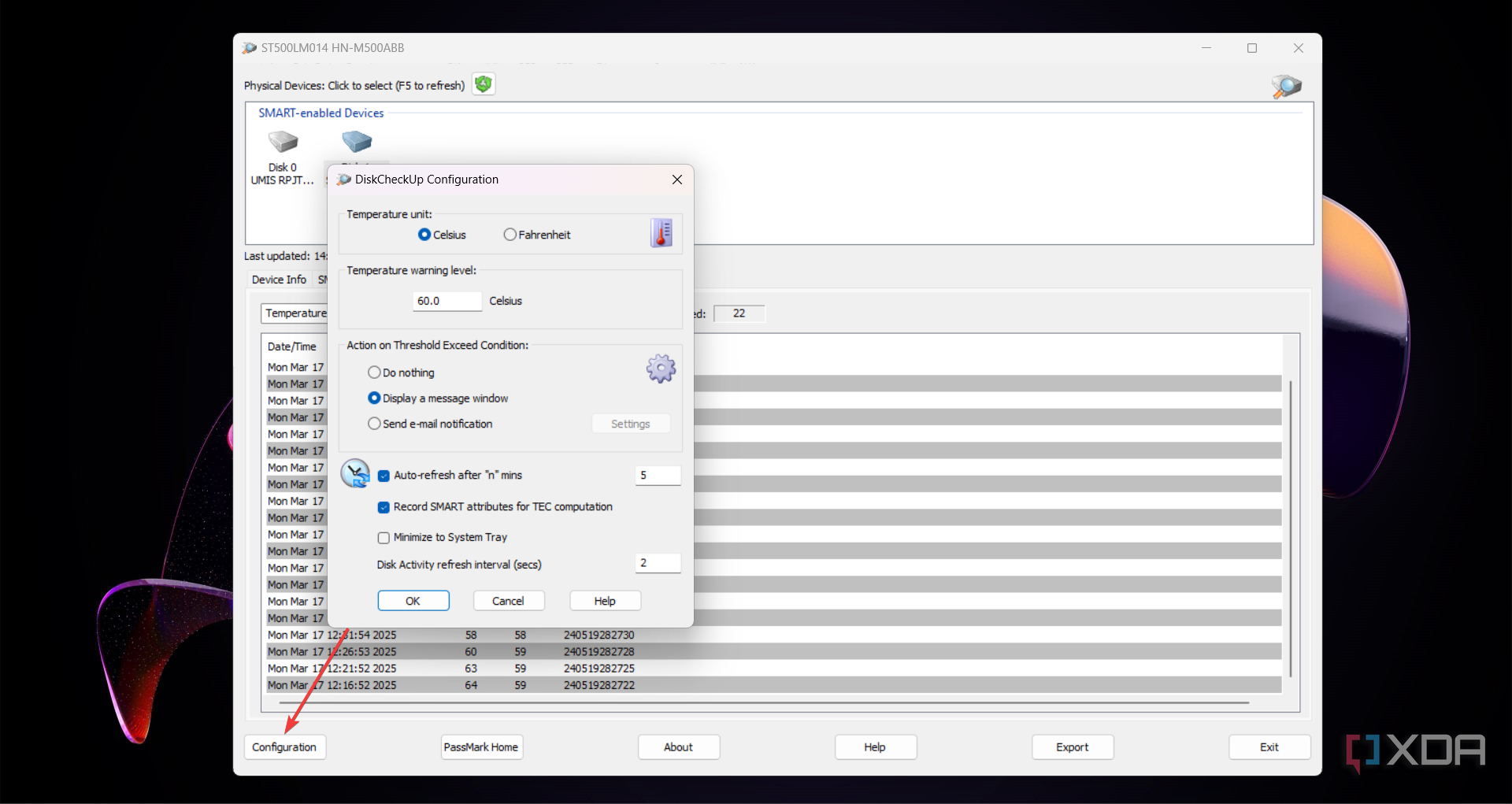Viewport: 1512px width, 804px height.
Task: Select the Disk 0 drive icon
Action: [x=283, y=142]
